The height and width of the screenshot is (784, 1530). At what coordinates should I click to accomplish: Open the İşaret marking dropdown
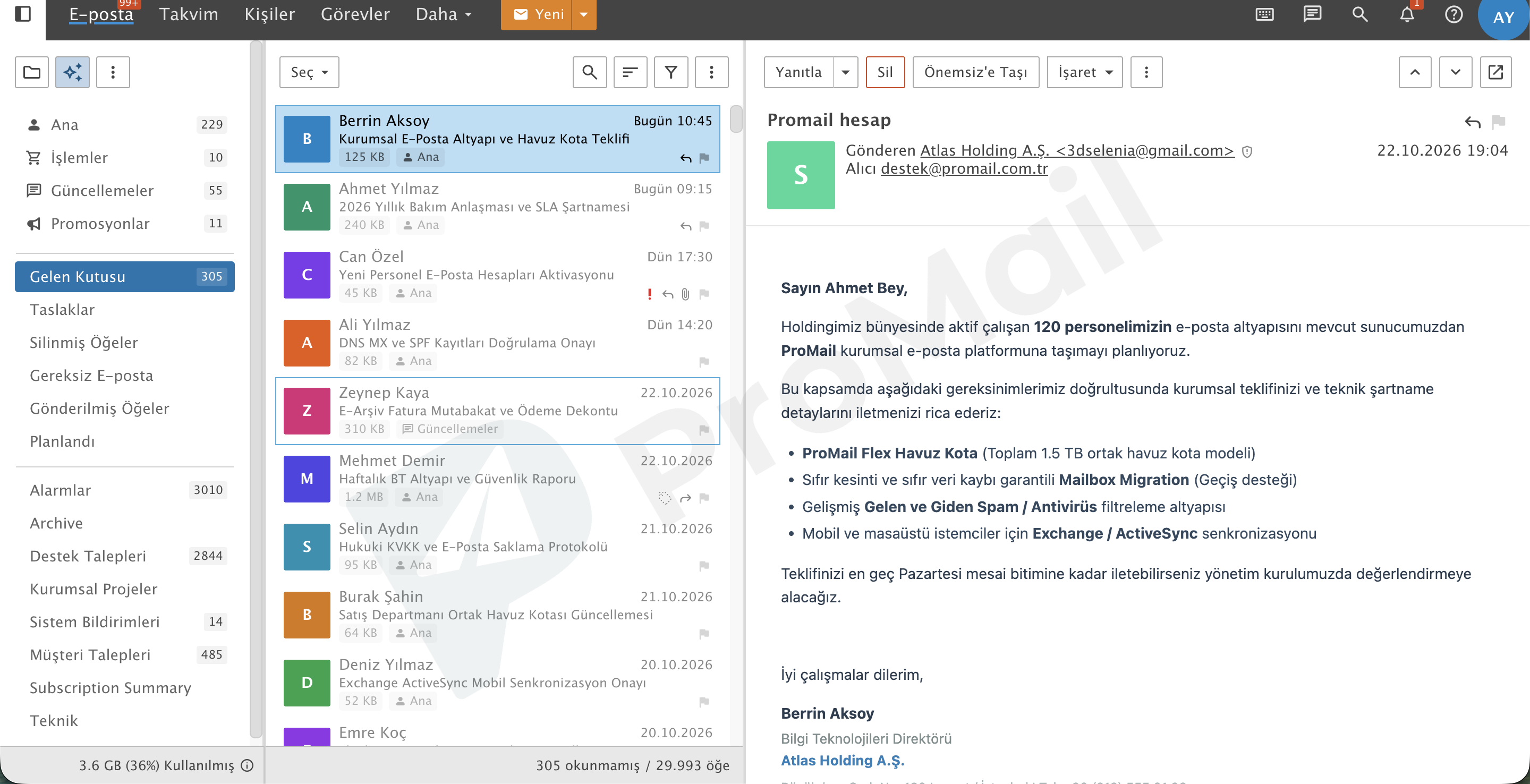pos(1084,72)
